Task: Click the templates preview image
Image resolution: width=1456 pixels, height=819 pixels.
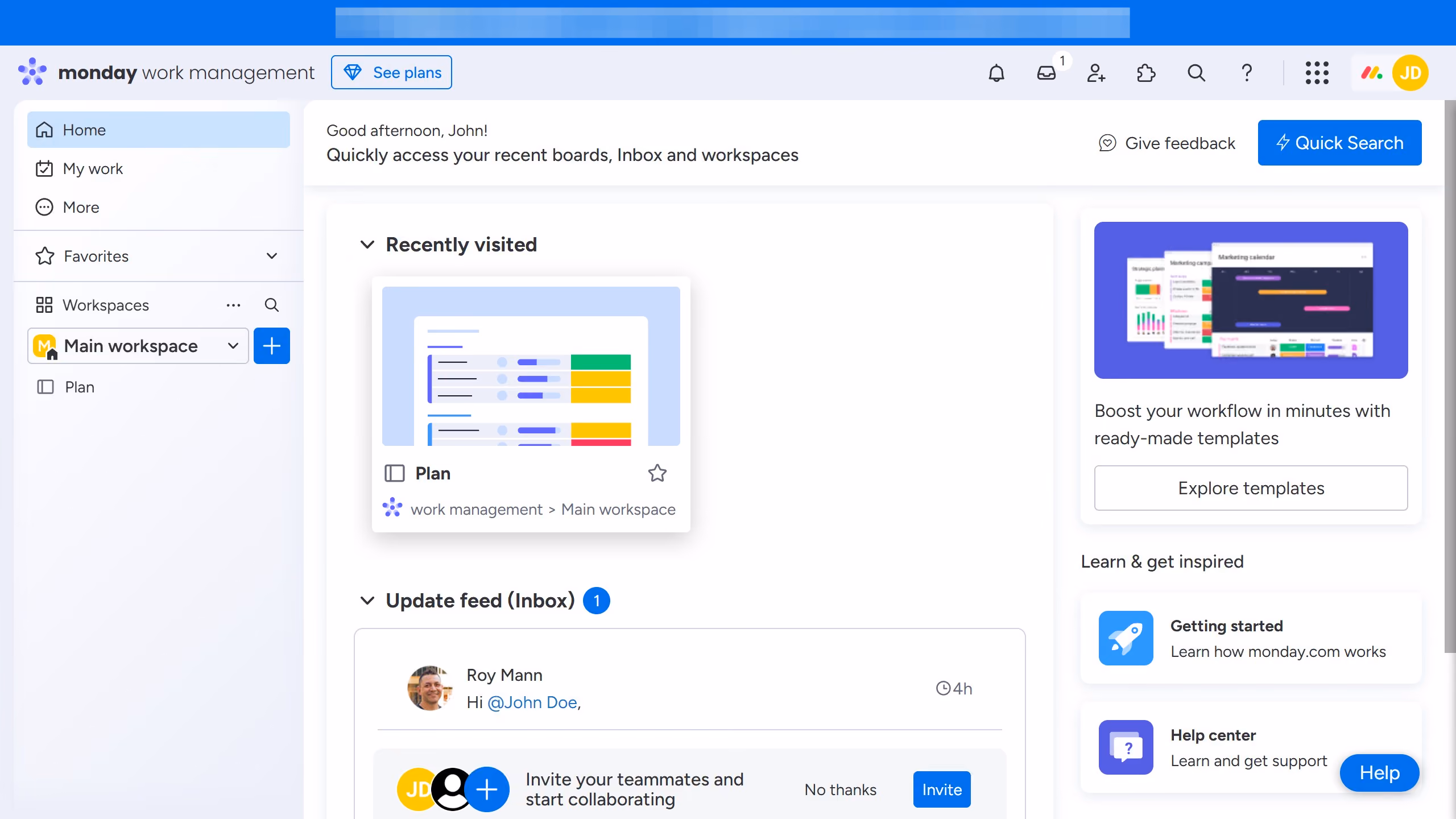Action: [x=1251, y=300]
